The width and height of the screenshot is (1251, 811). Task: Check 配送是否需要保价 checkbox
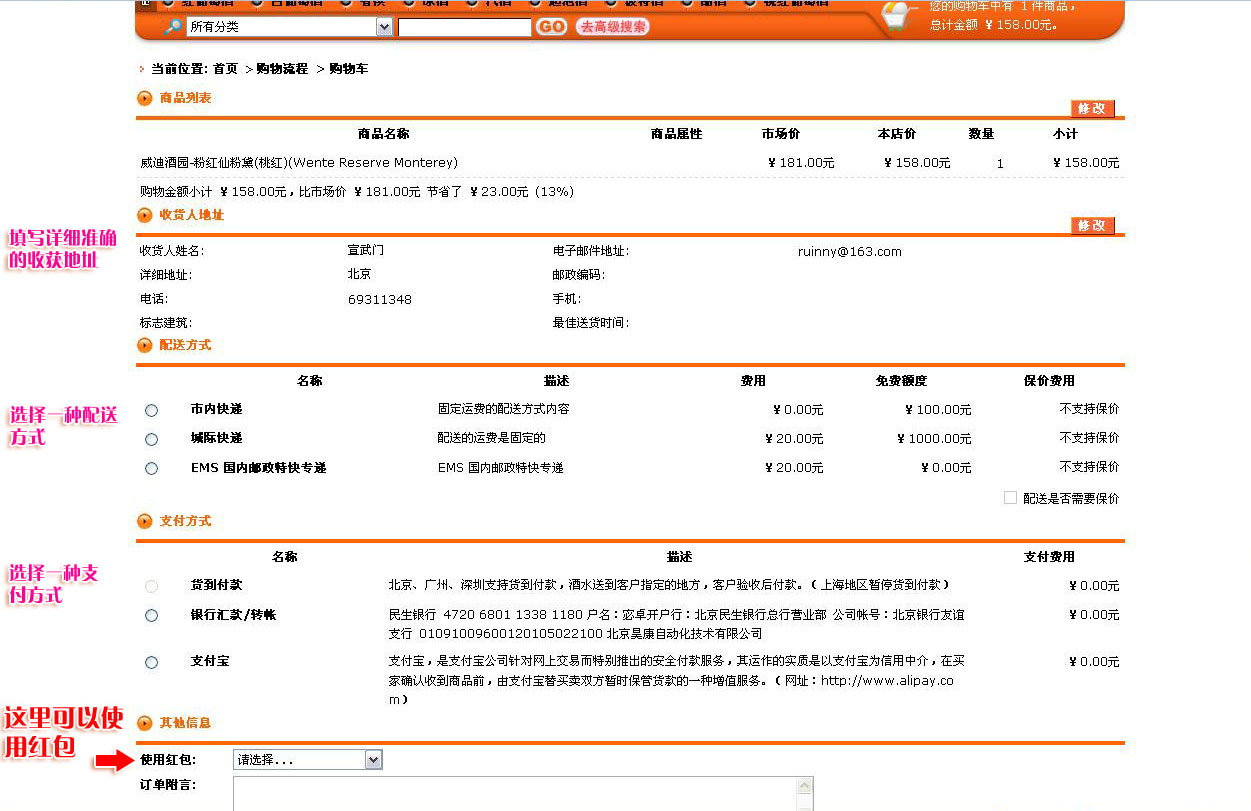point(1010,497)
